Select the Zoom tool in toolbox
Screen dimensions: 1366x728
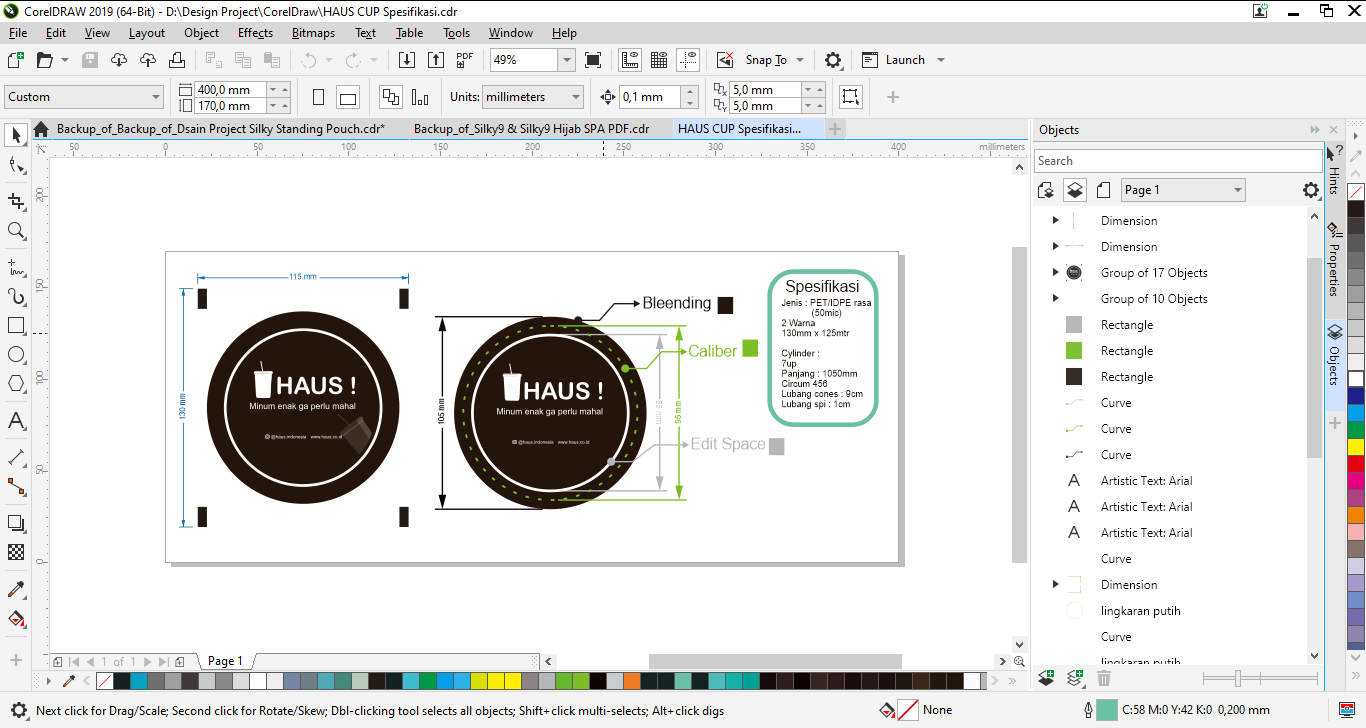16,231
